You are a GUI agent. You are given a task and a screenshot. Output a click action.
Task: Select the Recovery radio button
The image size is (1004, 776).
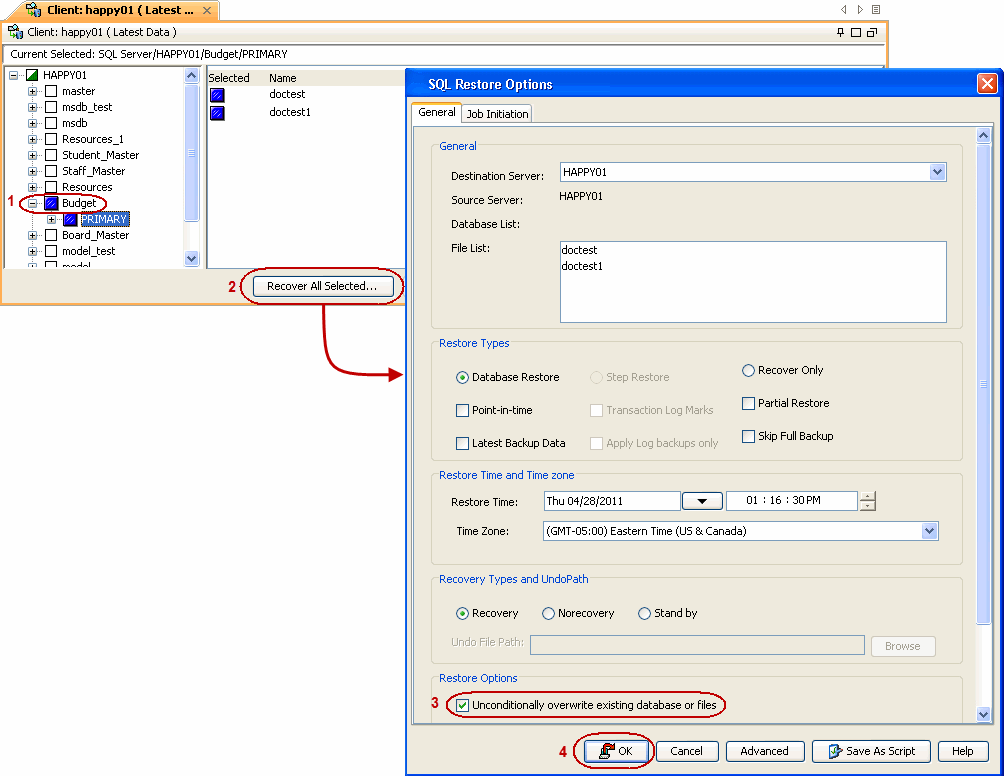click(462, 613)
